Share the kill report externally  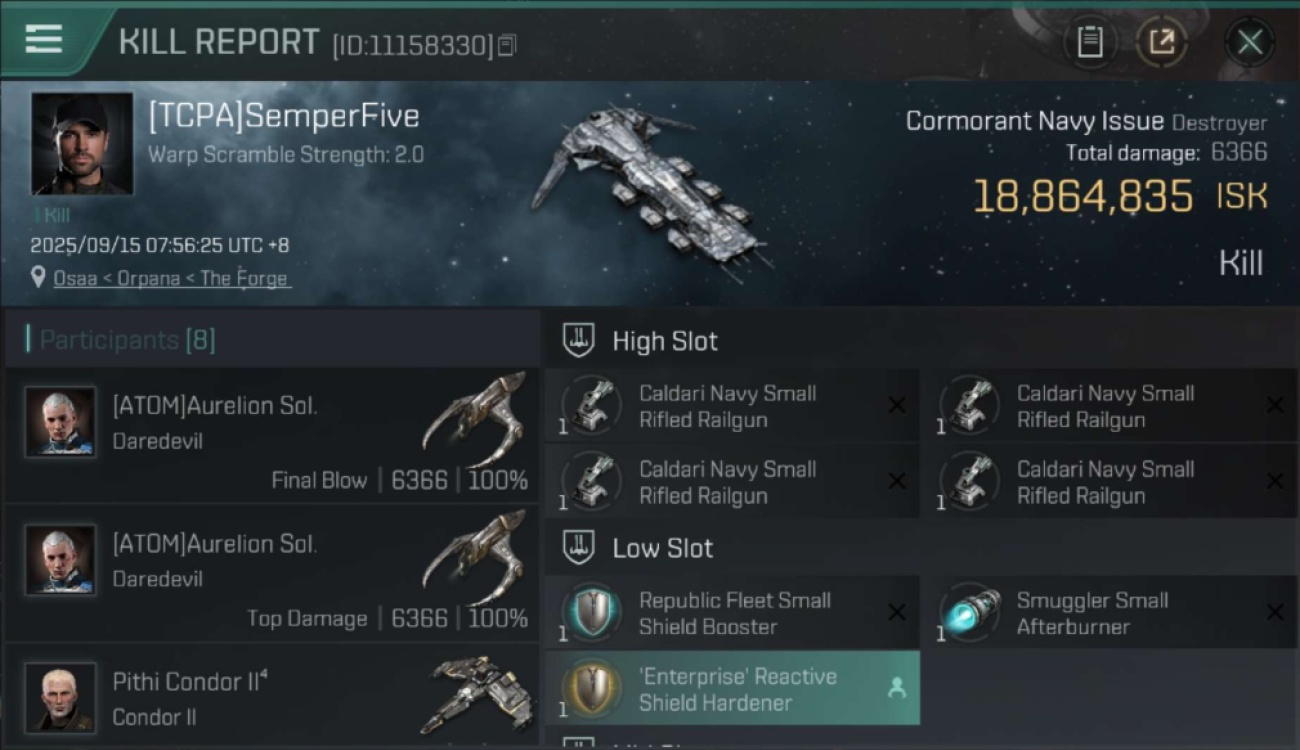click(1162, 42)
